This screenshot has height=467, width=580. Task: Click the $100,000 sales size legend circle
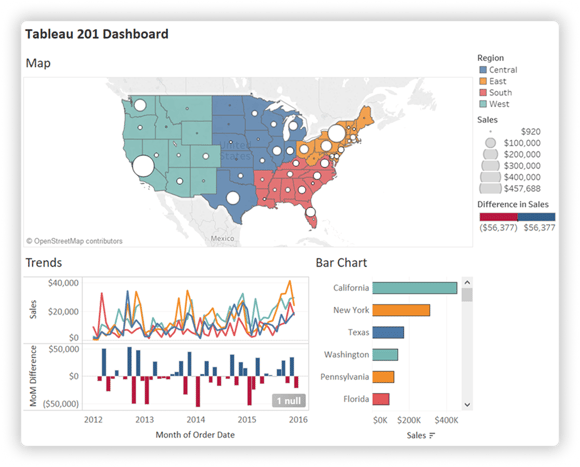(490, 143)
